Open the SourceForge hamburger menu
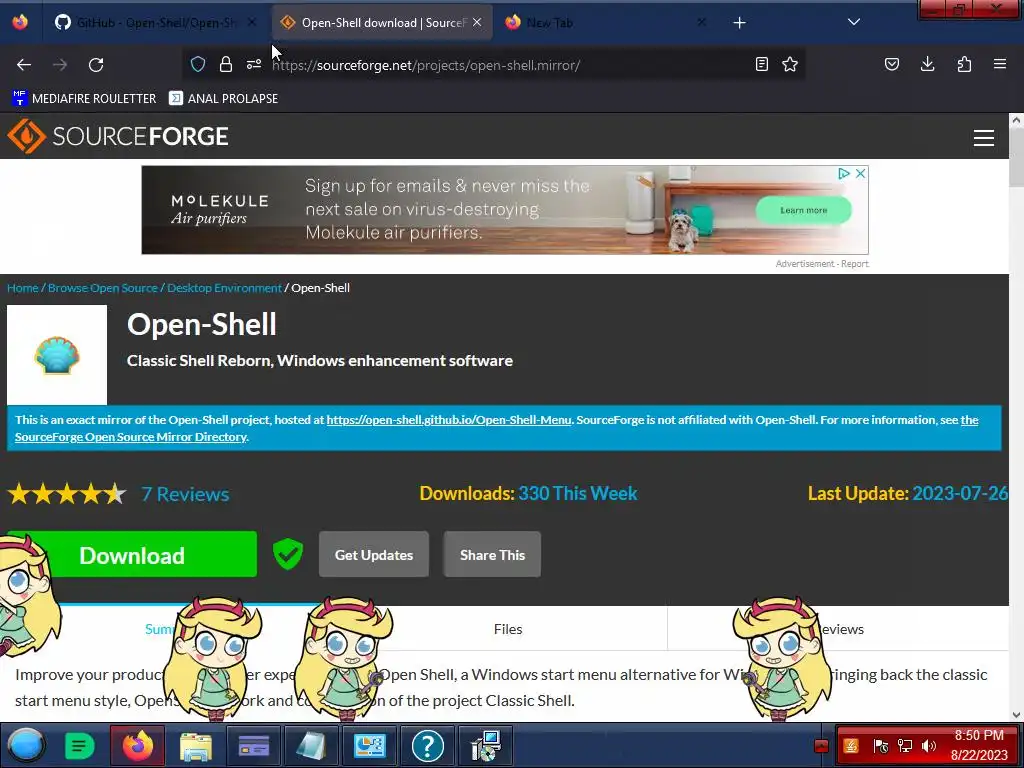This screenshot has height=768, width=1024. pyautogui.click(x=984, y=137)
